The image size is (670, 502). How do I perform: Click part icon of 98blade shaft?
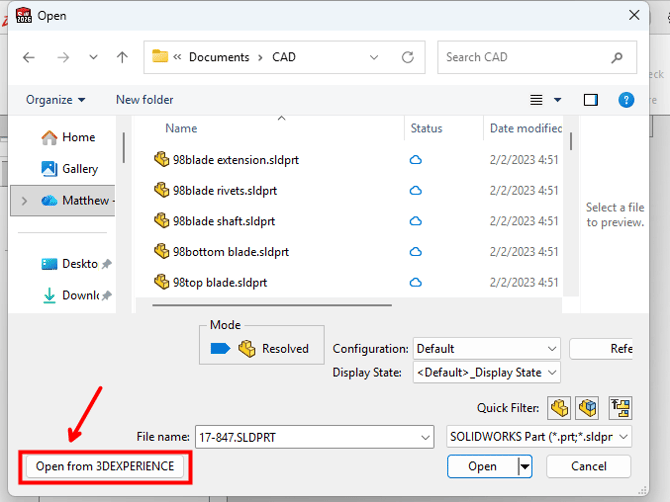click(x=162, y=221)
